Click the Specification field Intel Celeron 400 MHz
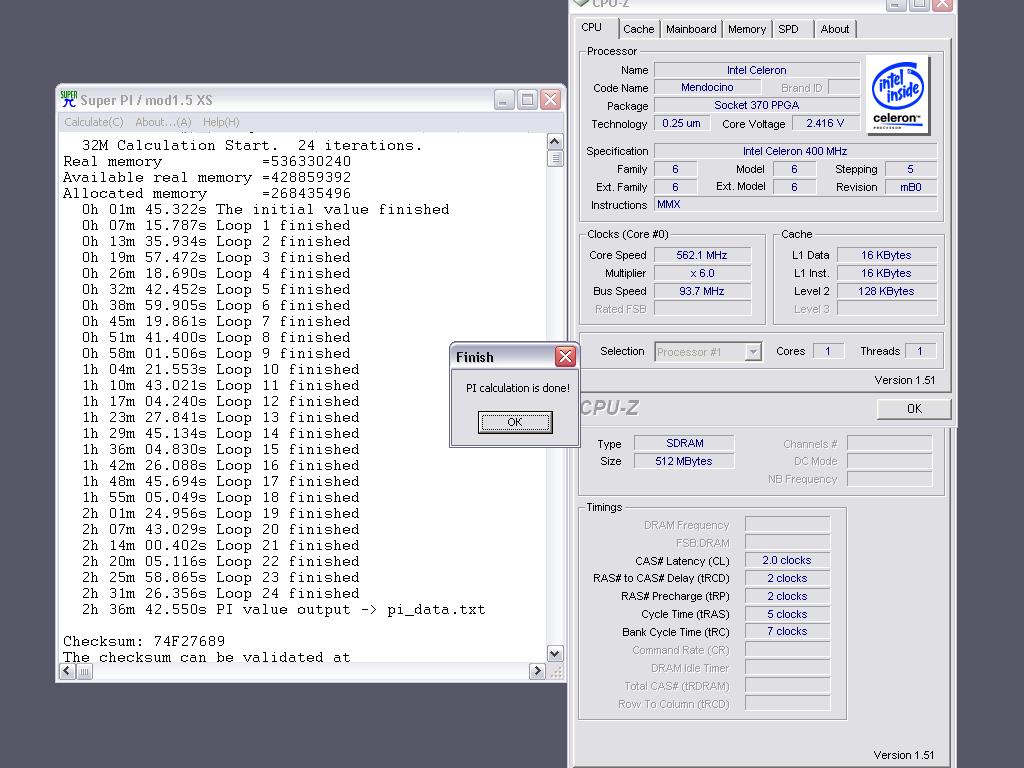 795,151
